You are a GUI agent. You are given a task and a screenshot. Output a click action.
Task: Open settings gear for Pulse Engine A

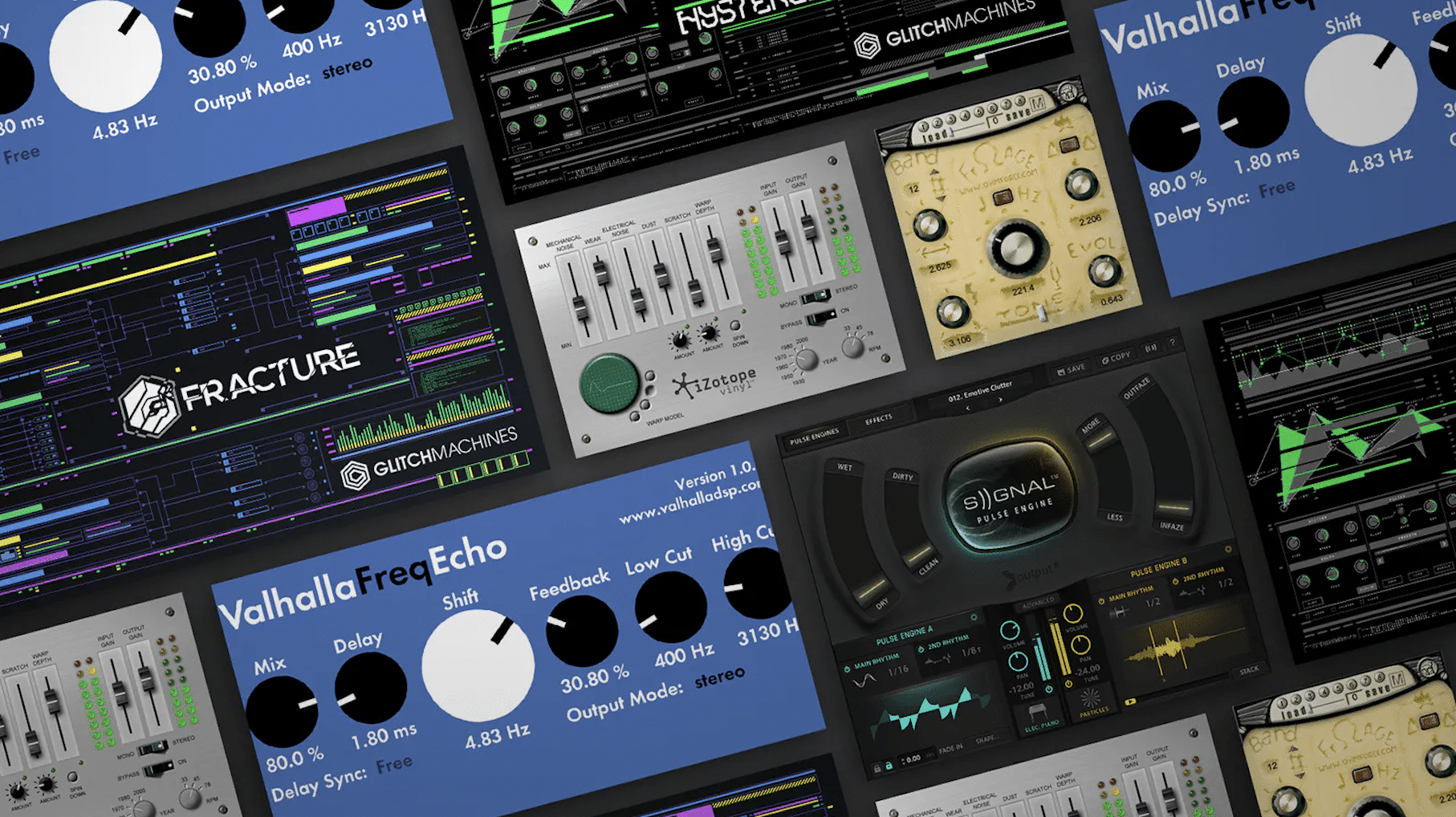click(x=974, y=617)
